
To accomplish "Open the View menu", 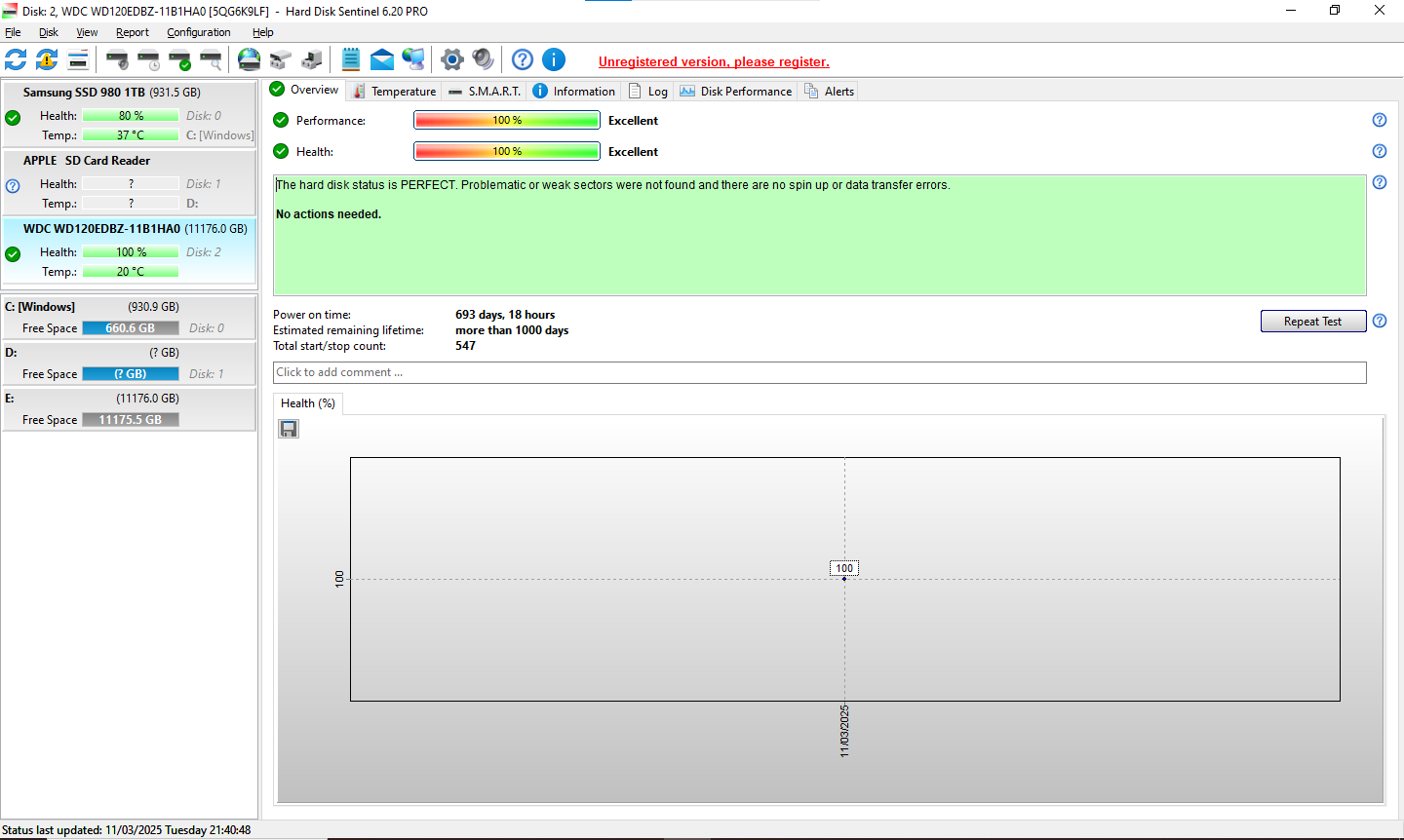I will tap(87, 32).
